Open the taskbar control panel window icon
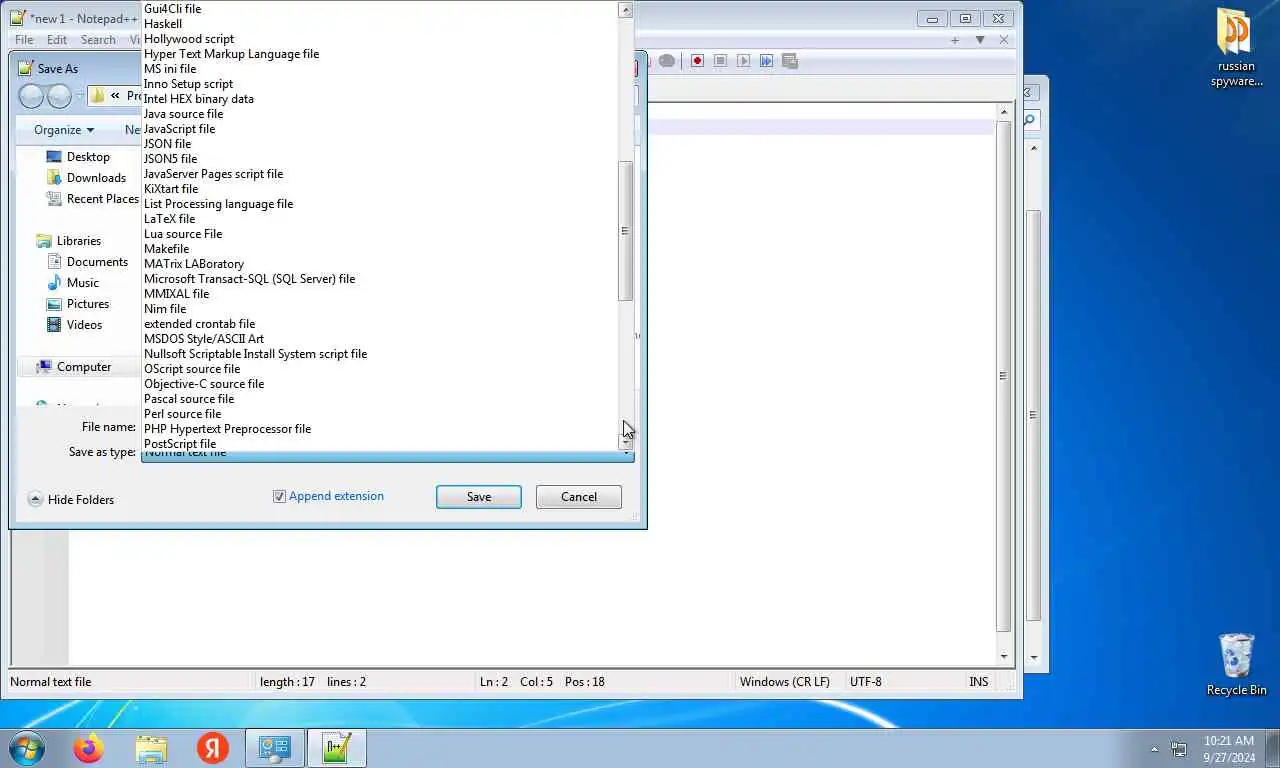This screenshot has height=768, width=1280. (275, 748)
